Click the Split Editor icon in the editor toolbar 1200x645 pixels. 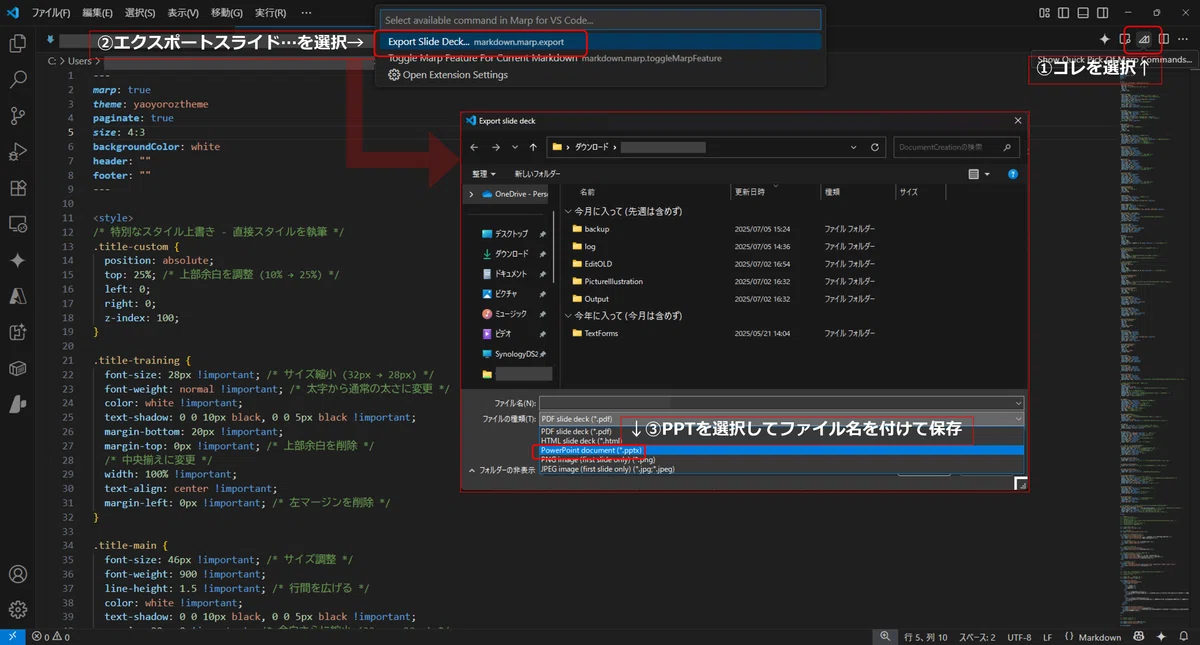[x=1163, y=39]
